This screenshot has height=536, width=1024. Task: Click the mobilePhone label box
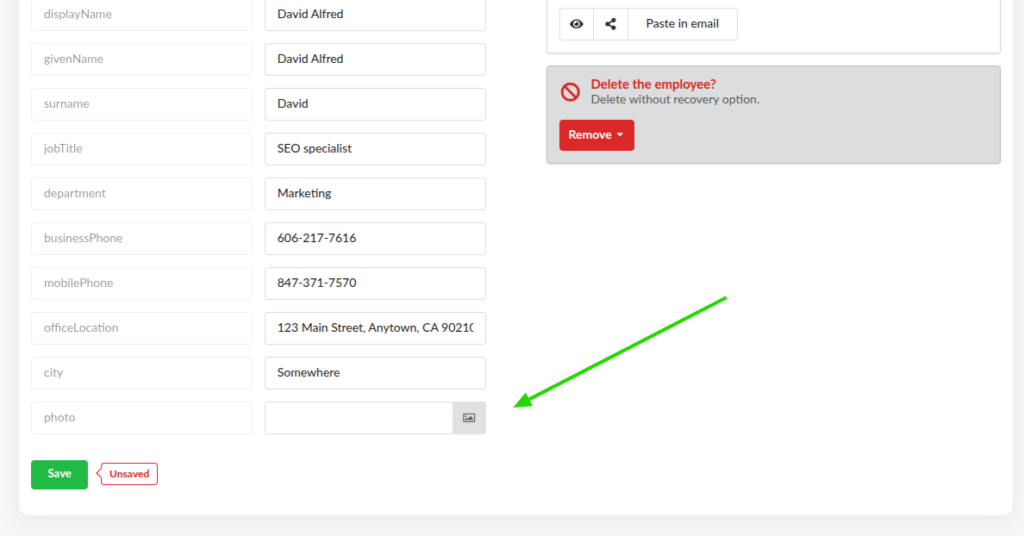[142, 283]
